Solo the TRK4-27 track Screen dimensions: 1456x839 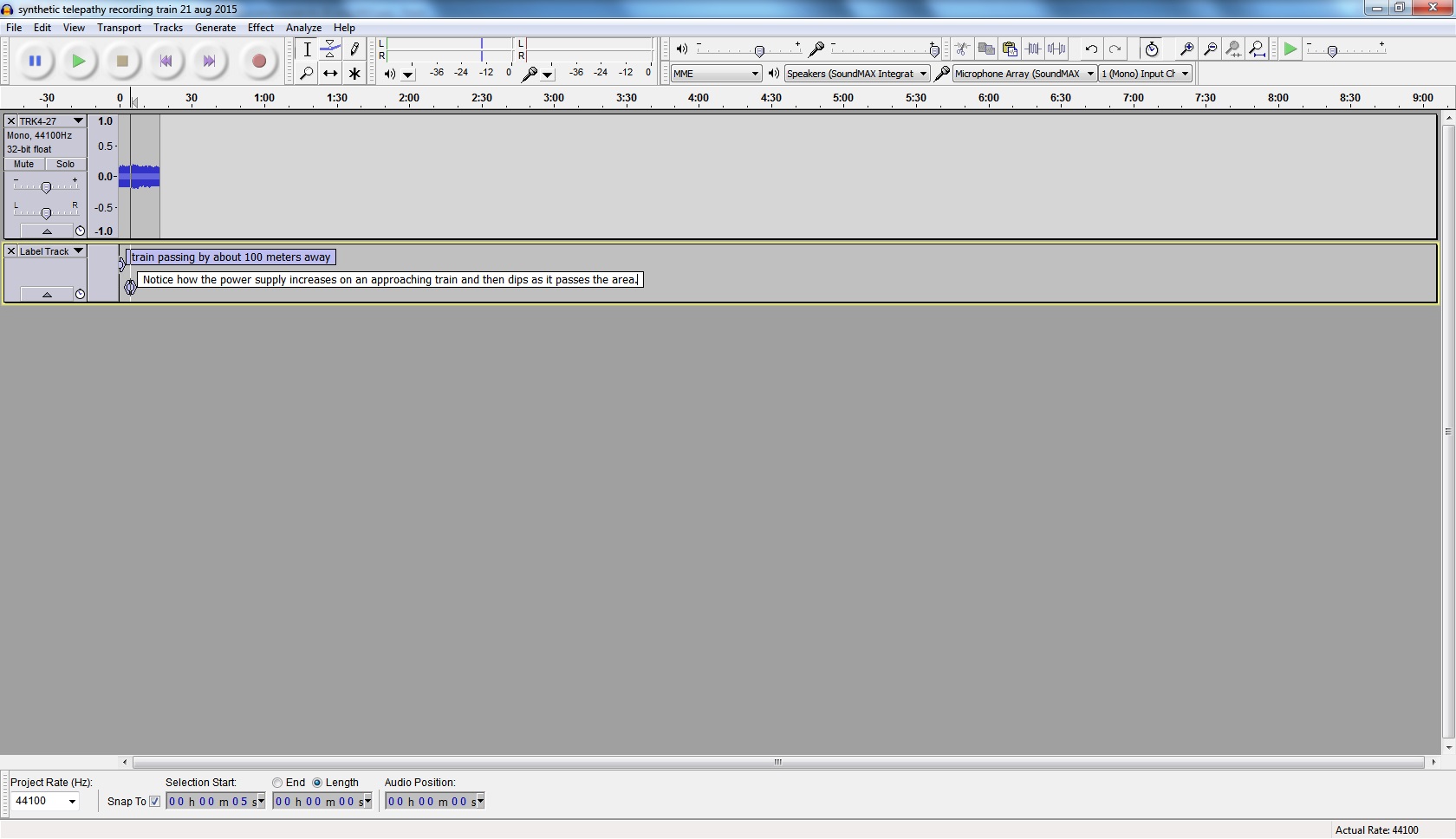click(x=66, y=164)
